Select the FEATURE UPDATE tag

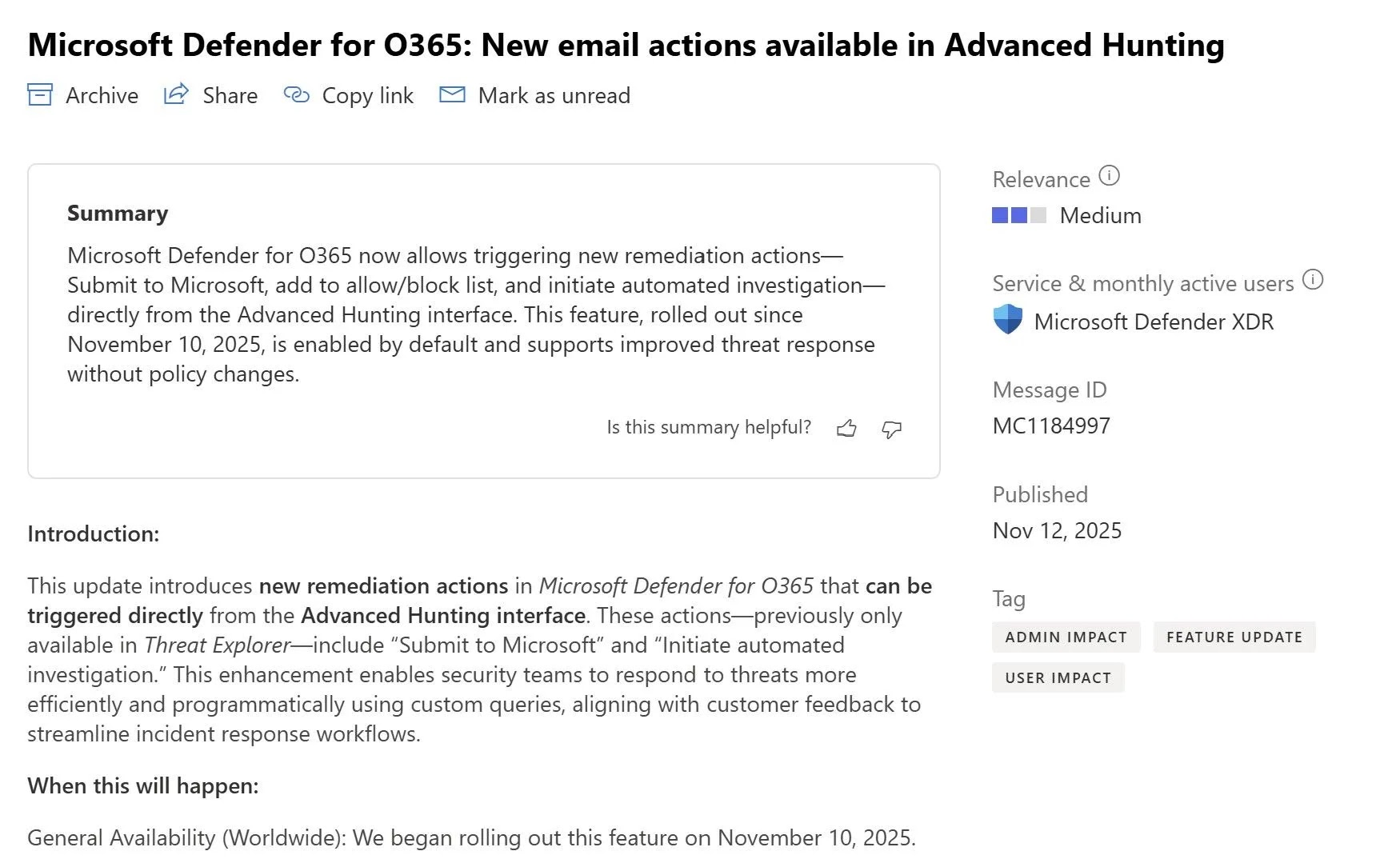1234,637
